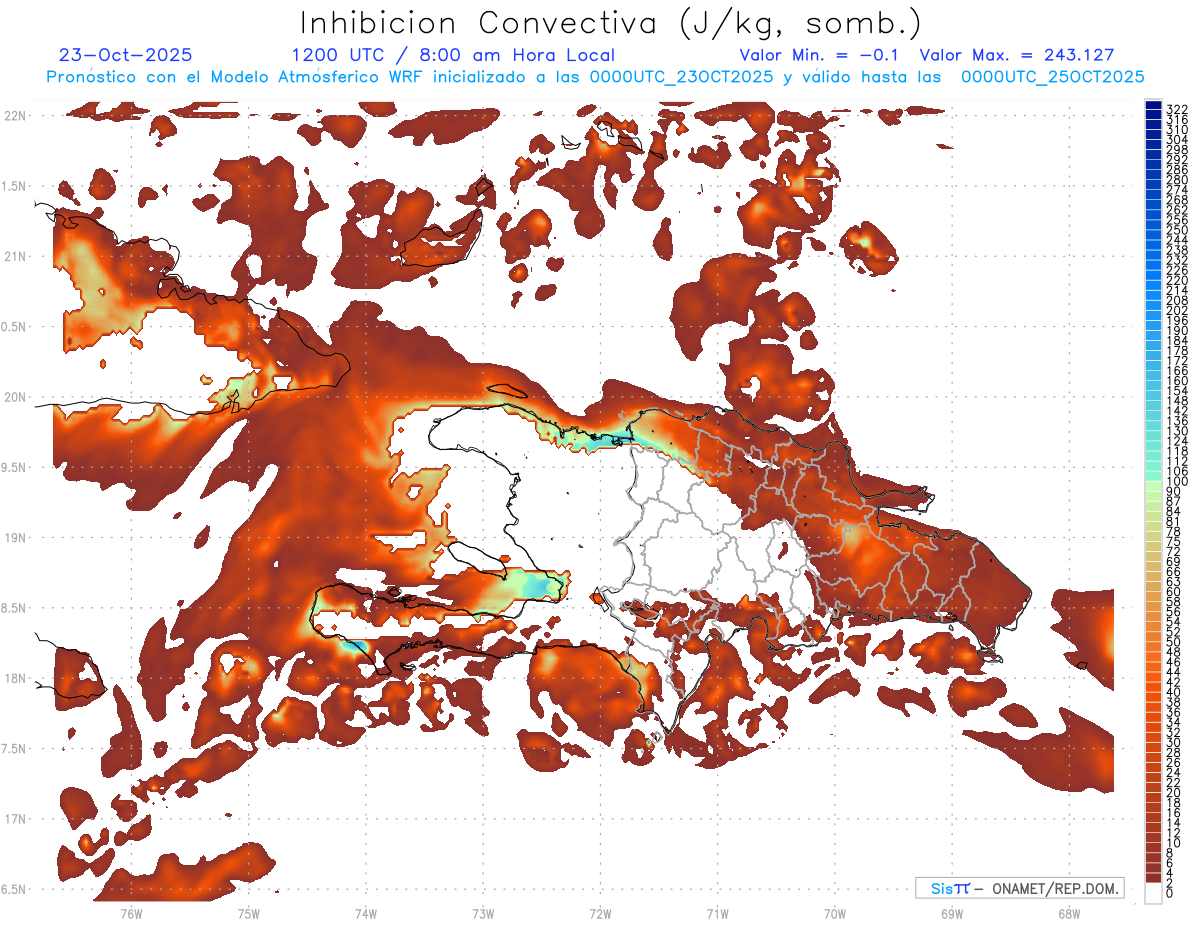Click the "Pronóstico con el Modelo Atmosferico WRF" line
This screenshot has width=1200, height=927.
tap(595, 76)
